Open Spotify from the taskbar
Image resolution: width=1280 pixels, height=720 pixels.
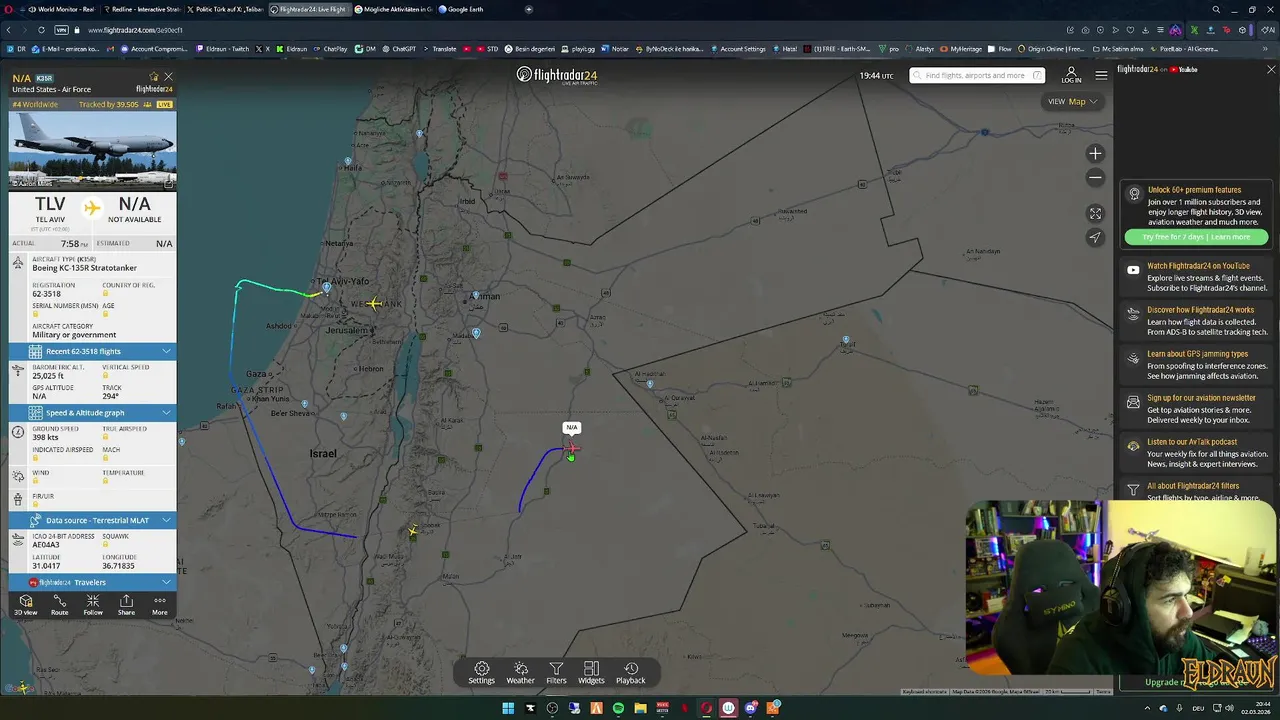tap(618, 708)
